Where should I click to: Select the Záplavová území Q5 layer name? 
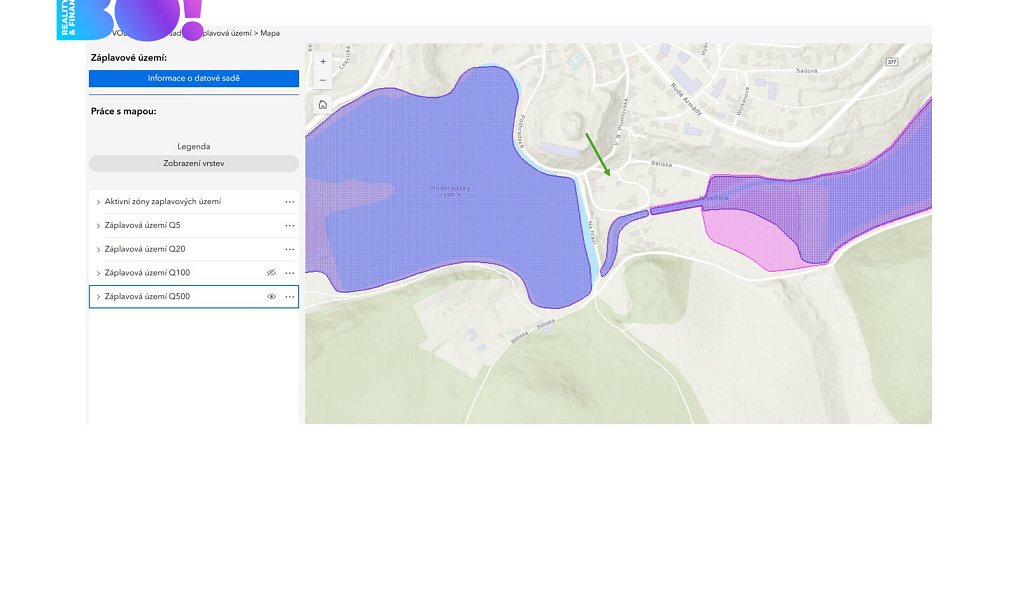(x=142, y=225)
